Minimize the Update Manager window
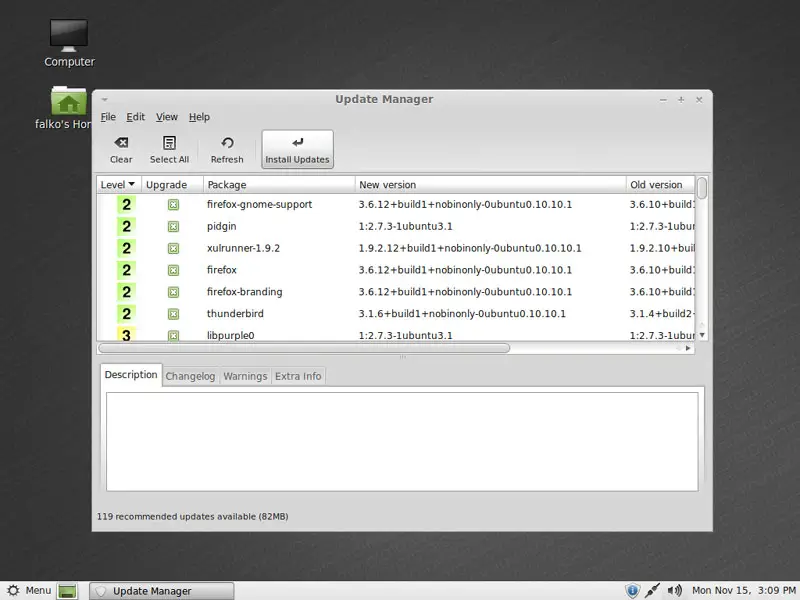The height and width of the screenshot is (600, 800). point(663,100)
